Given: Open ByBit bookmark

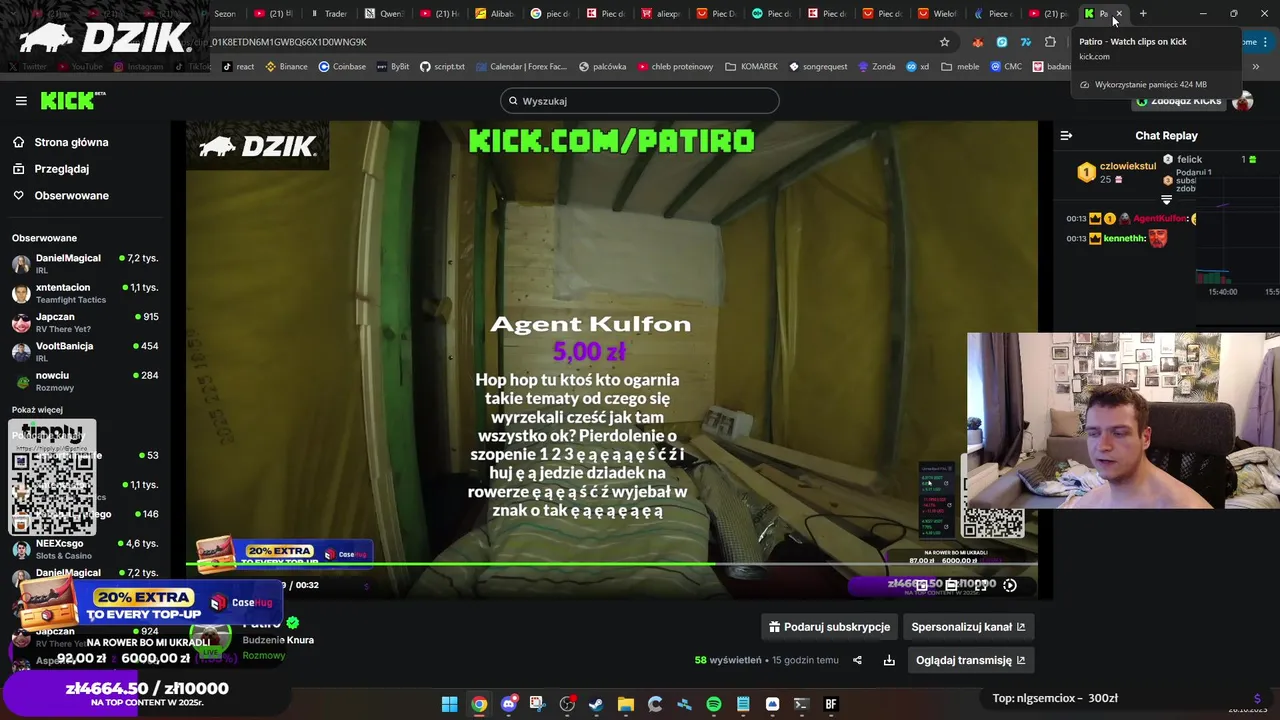Looking at the screenshot, I should tap(393, 67).
